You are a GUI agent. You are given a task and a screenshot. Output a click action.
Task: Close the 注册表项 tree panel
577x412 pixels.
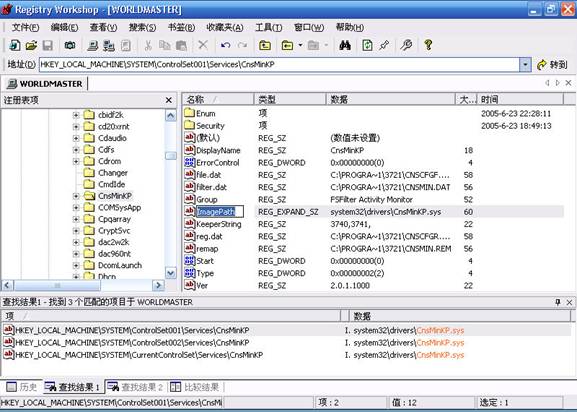(169, 100)
